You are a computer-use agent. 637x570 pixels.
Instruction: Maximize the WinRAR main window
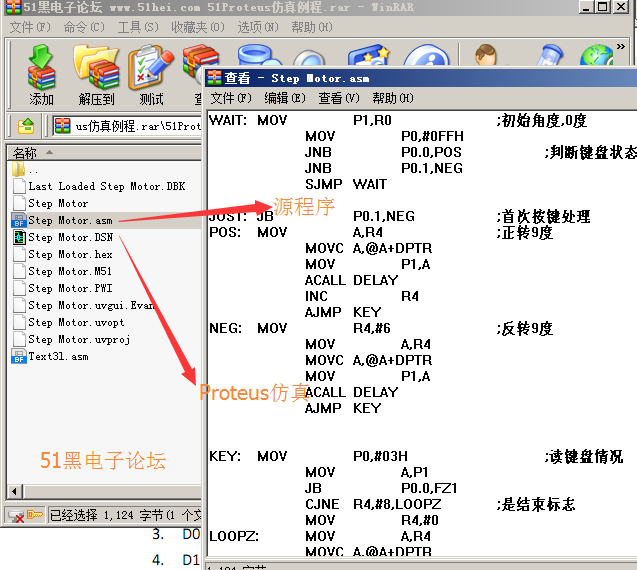point(603,7)
